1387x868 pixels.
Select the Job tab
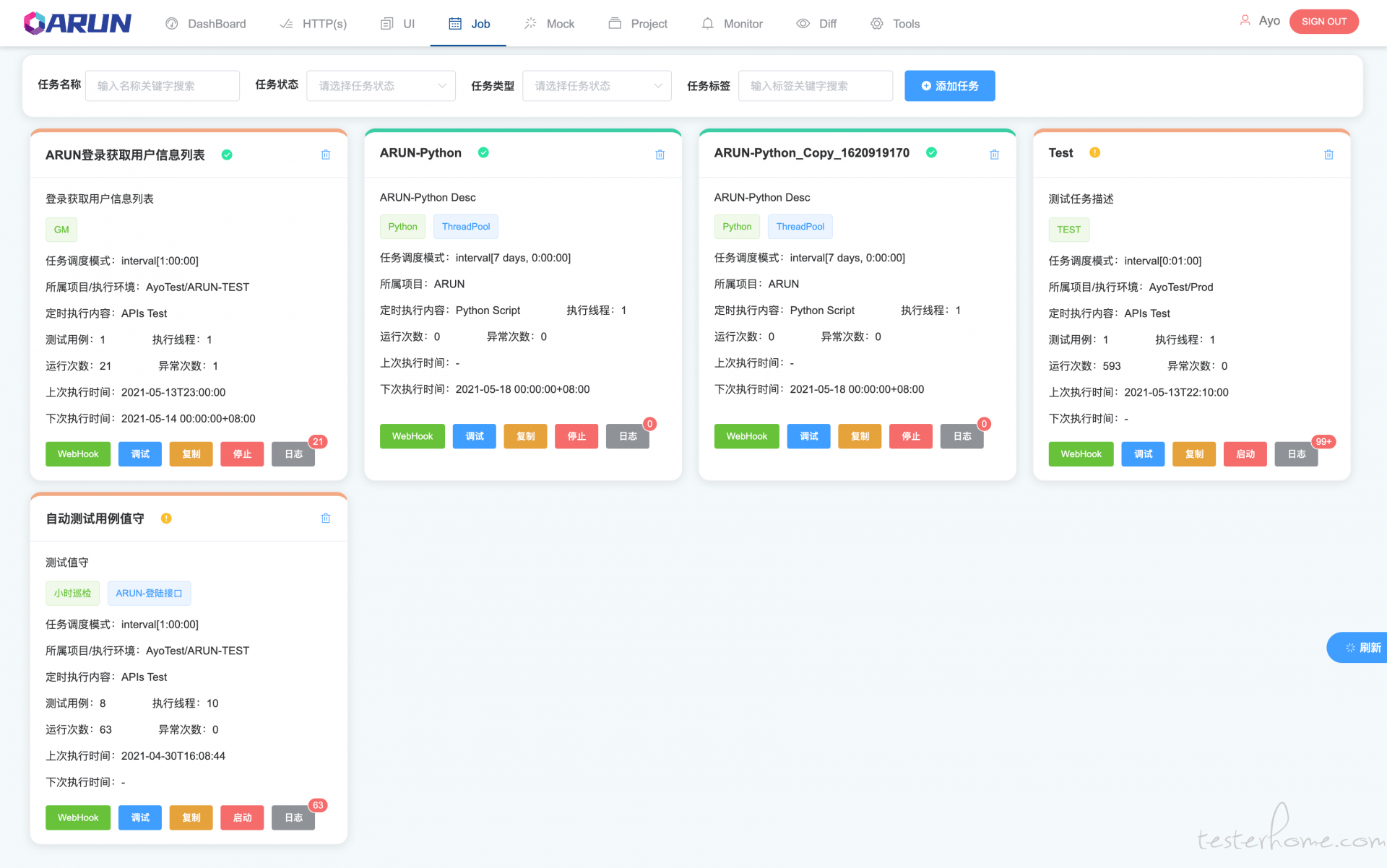[x=470, y=24]
